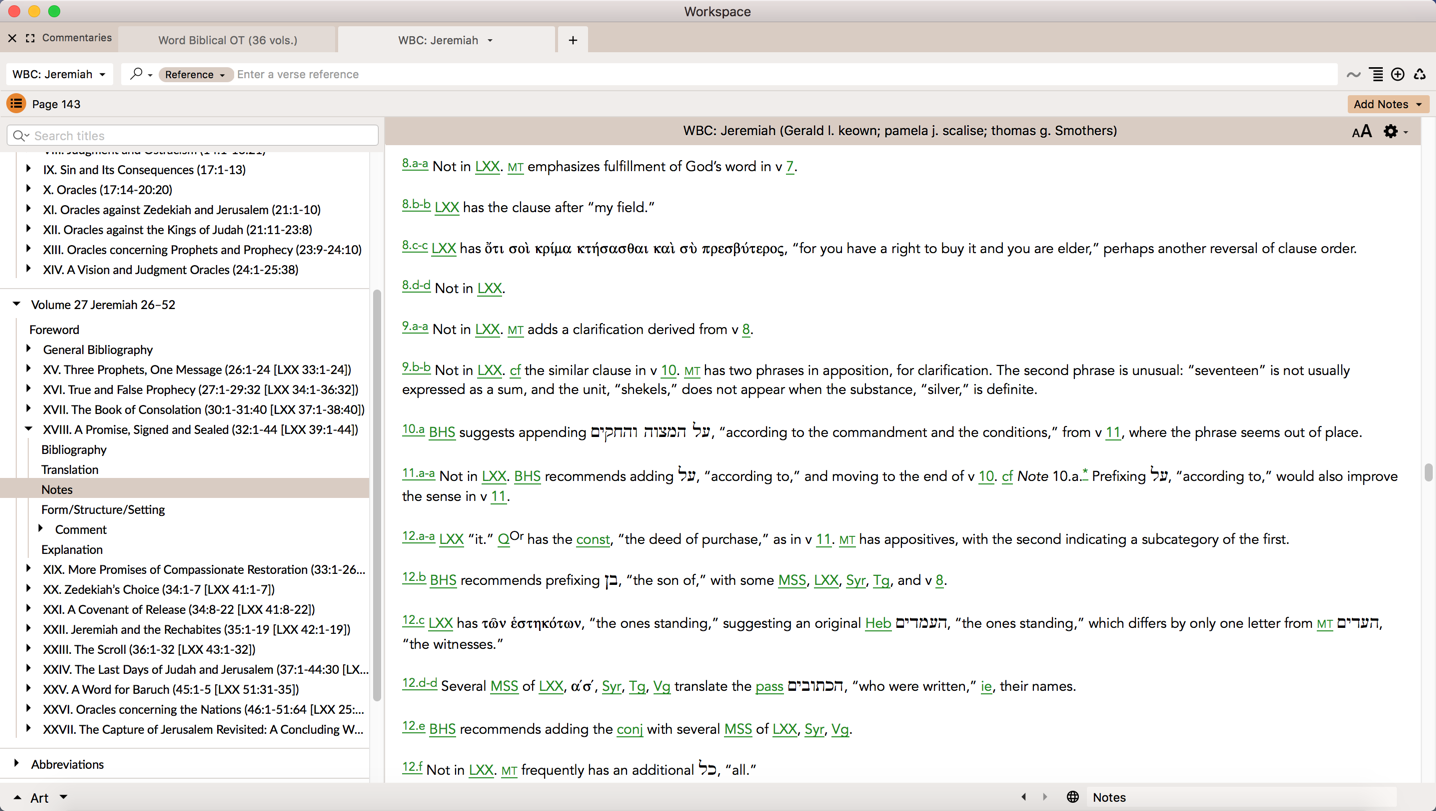The width and height of the screenshot is (1436, 811).
Task: Open the search magnifier options
Action: coord(140,74)
